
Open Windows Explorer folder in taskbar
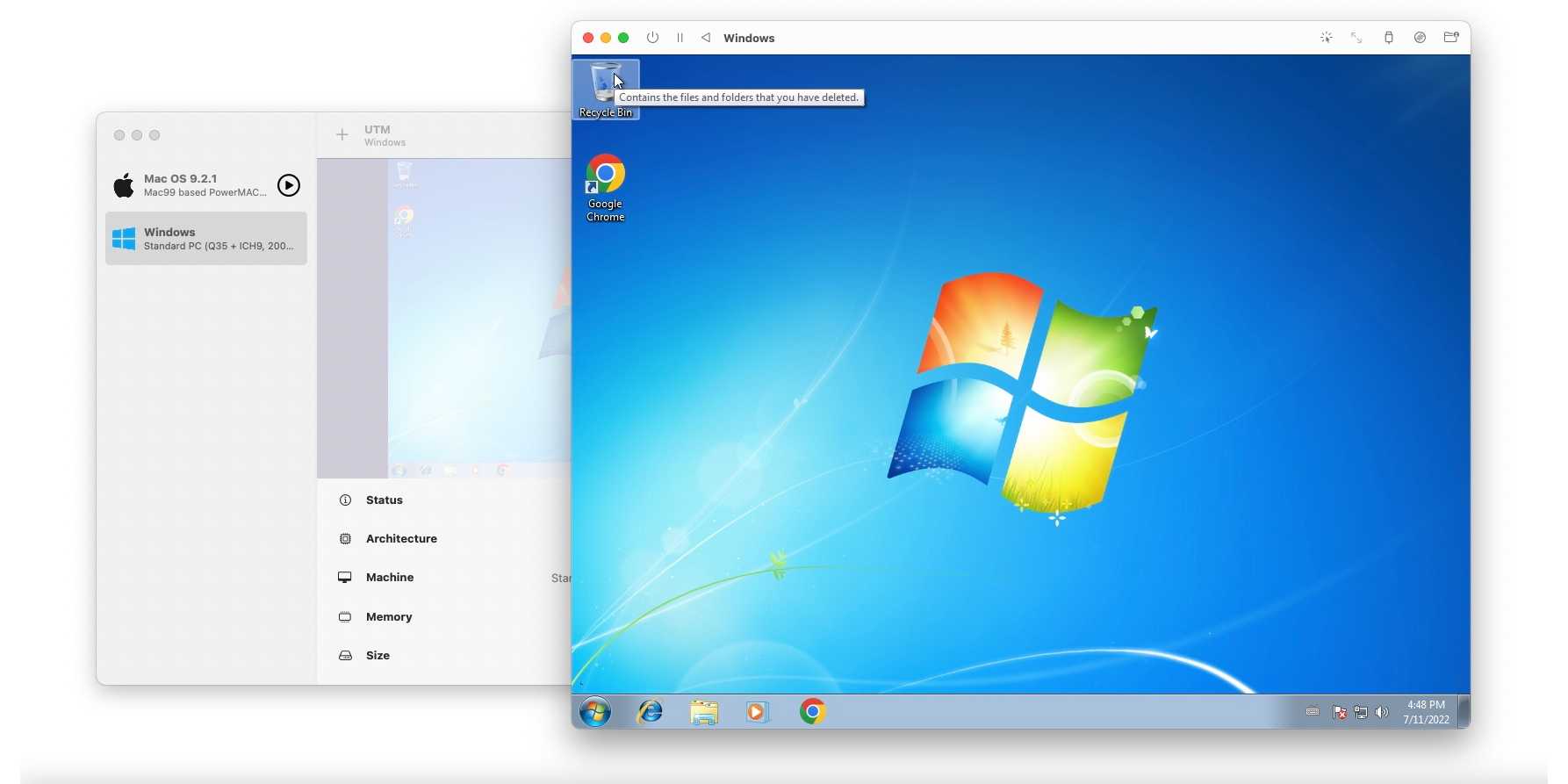(x=704, y=711)
